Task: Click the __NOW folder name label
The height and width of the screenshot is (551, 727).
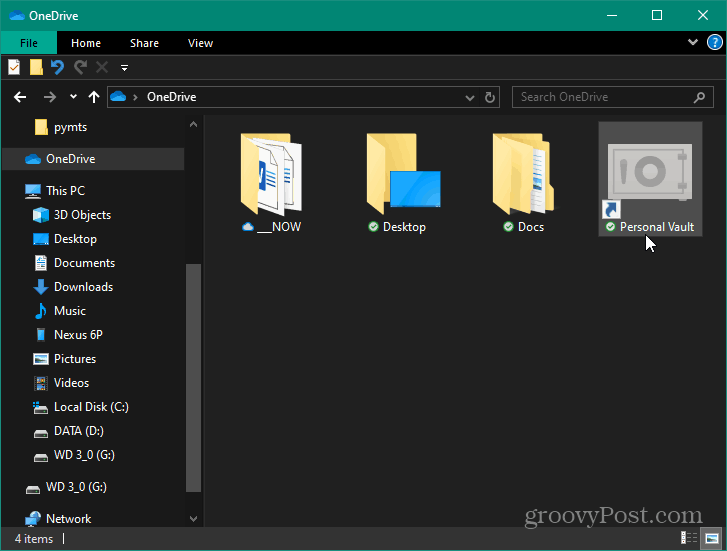Action: pyautogui.click(x=279, y=227)
